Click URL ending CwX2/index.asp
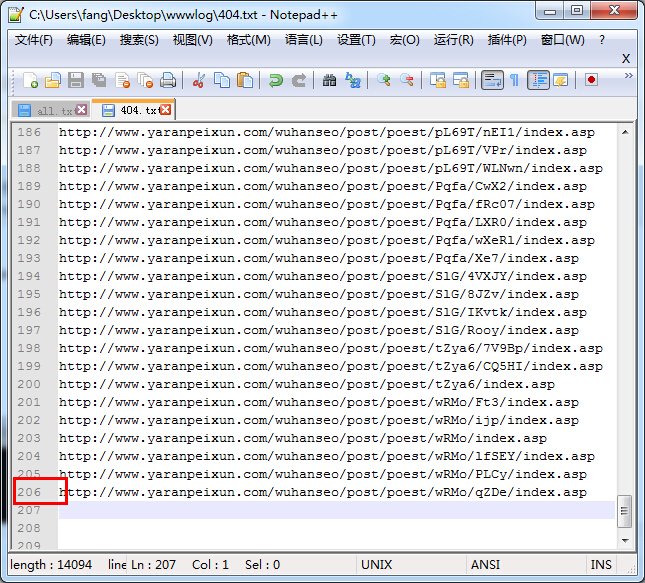This screenshot has width=645, height=583. (323, 186)
